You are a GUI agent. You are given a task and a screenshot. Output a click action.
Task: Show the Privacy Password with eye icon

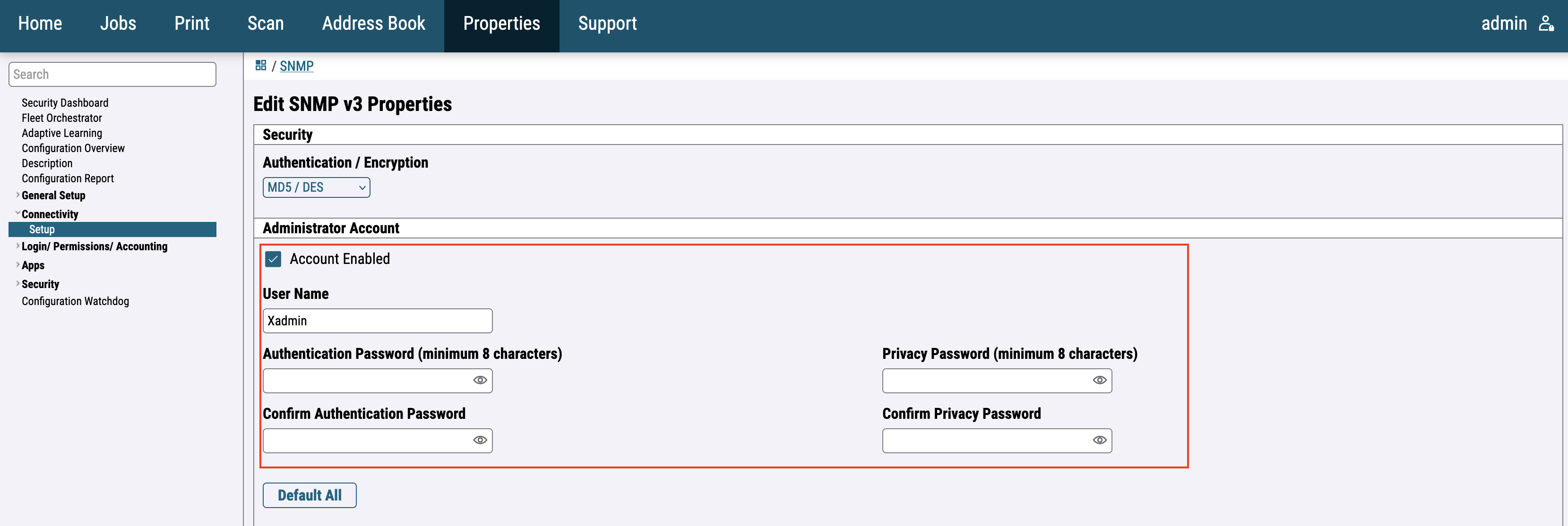point(1099,380)
